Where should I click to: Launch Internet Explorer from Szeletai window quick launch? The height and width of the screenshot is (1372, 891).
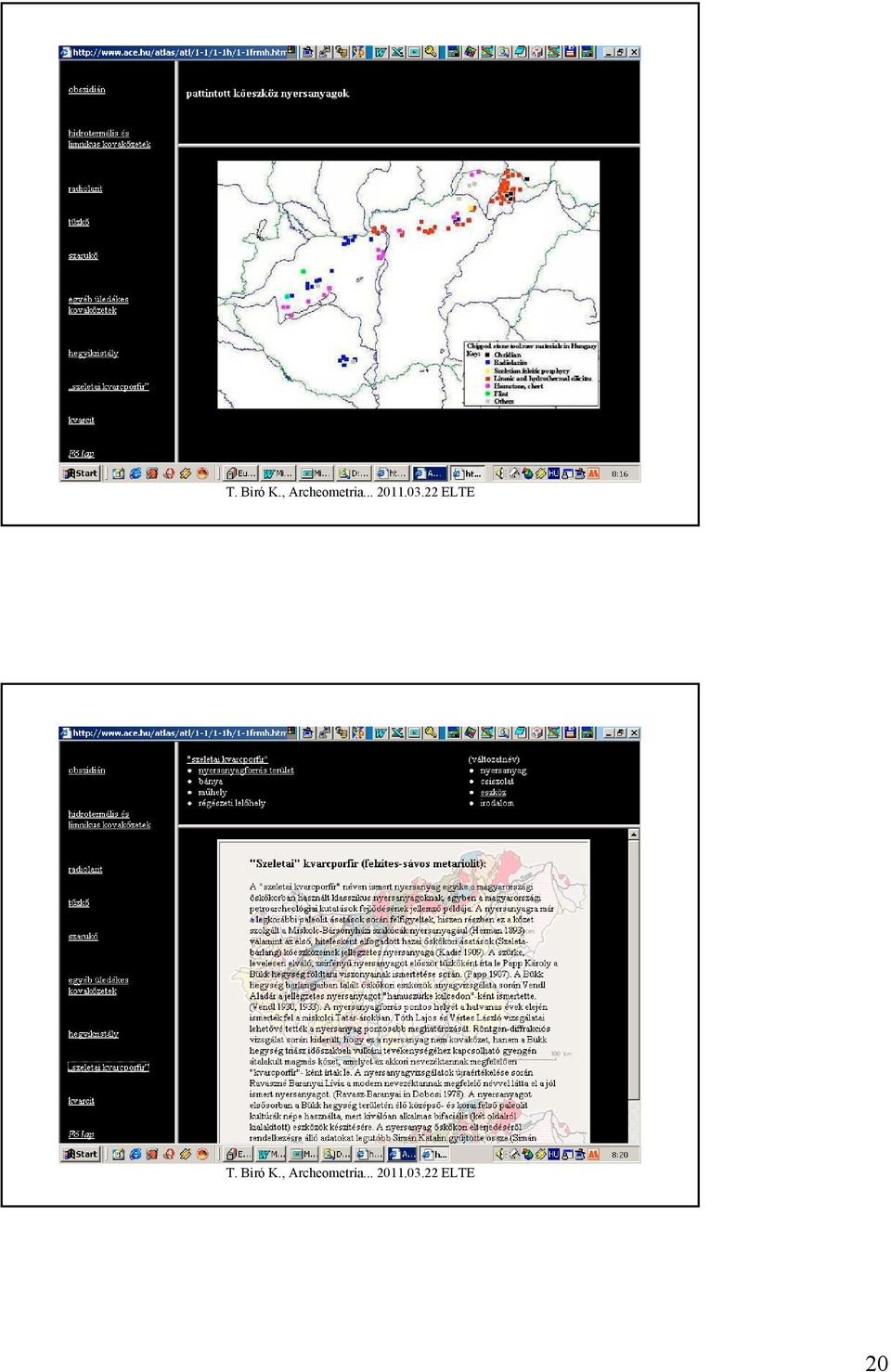(x=136, y=1154)
